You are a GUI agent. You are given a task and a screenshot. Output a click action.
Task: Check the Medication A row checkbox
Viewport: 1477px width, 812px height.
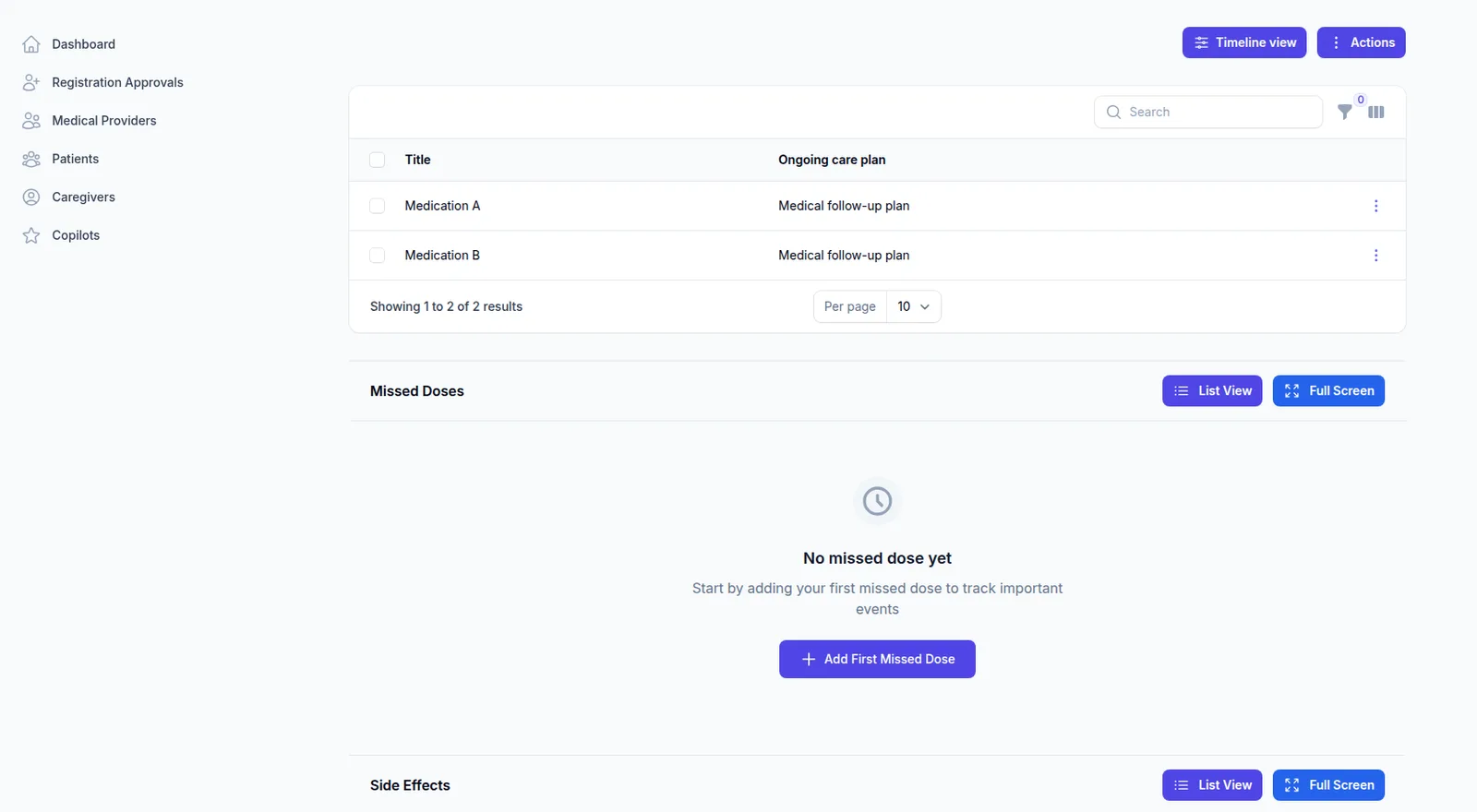pyautogui.click(x=377, y=206)
